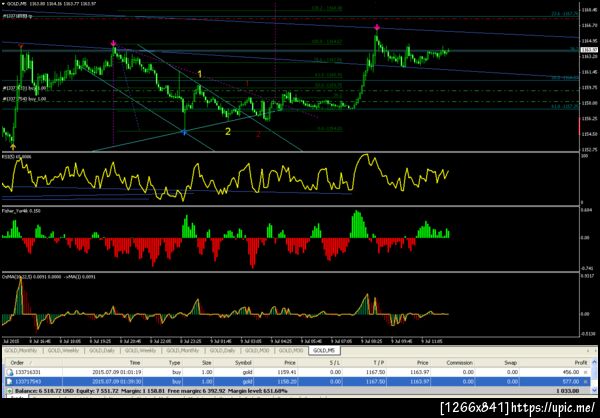600x418 pixels.
Task: Click the order icon beside 133717543
Action: [x=8, y=381]
